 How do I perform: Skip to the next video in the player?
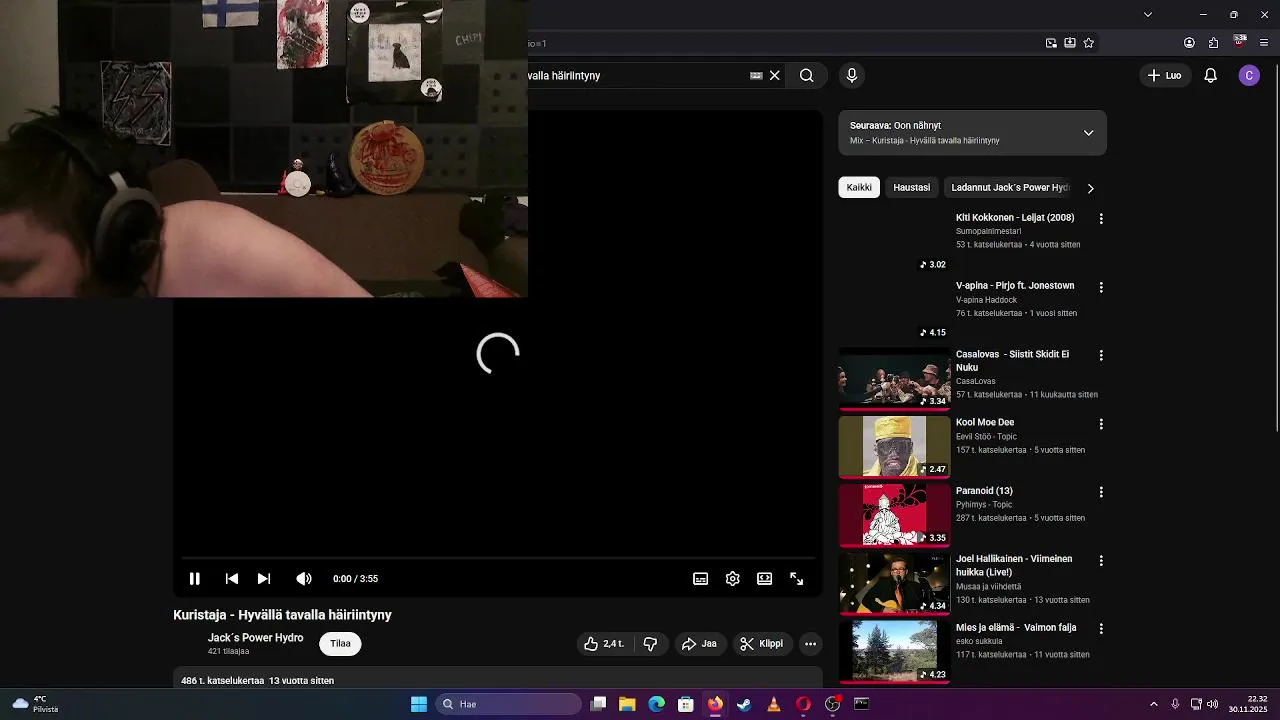point(264,578)
